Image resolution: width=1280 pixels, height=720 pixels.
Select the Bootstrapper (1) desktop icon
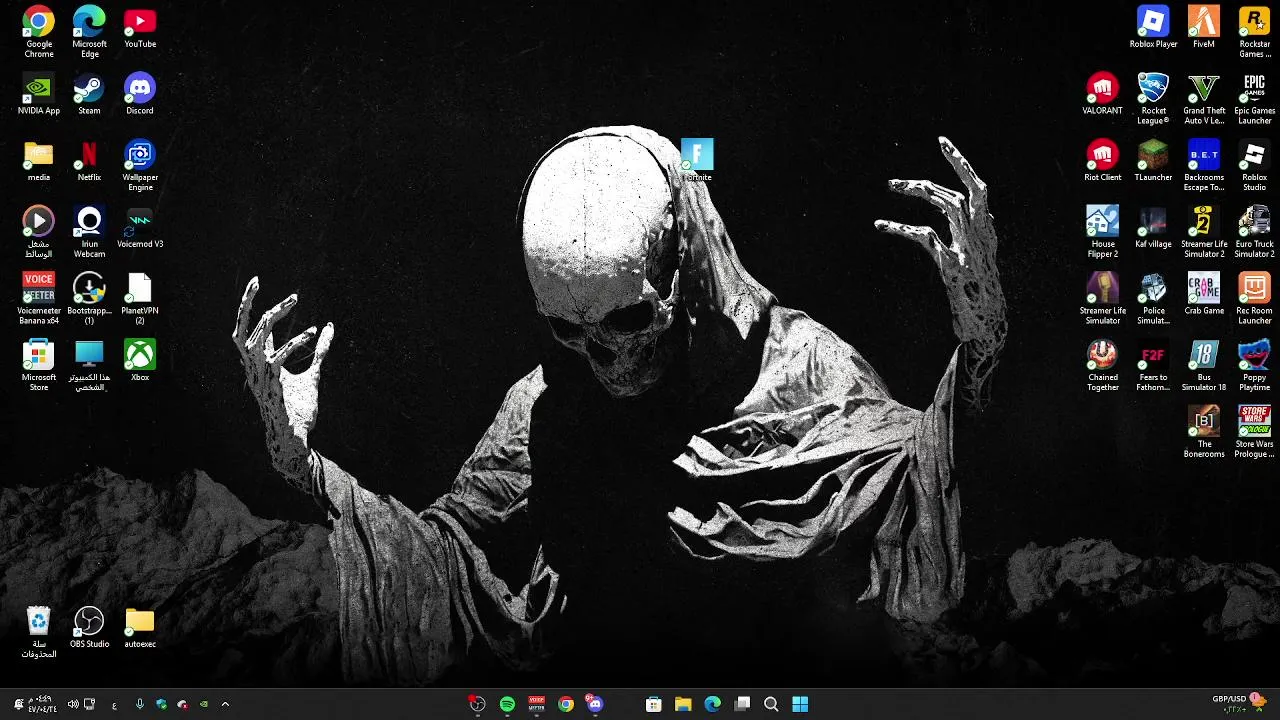[89, 298]
